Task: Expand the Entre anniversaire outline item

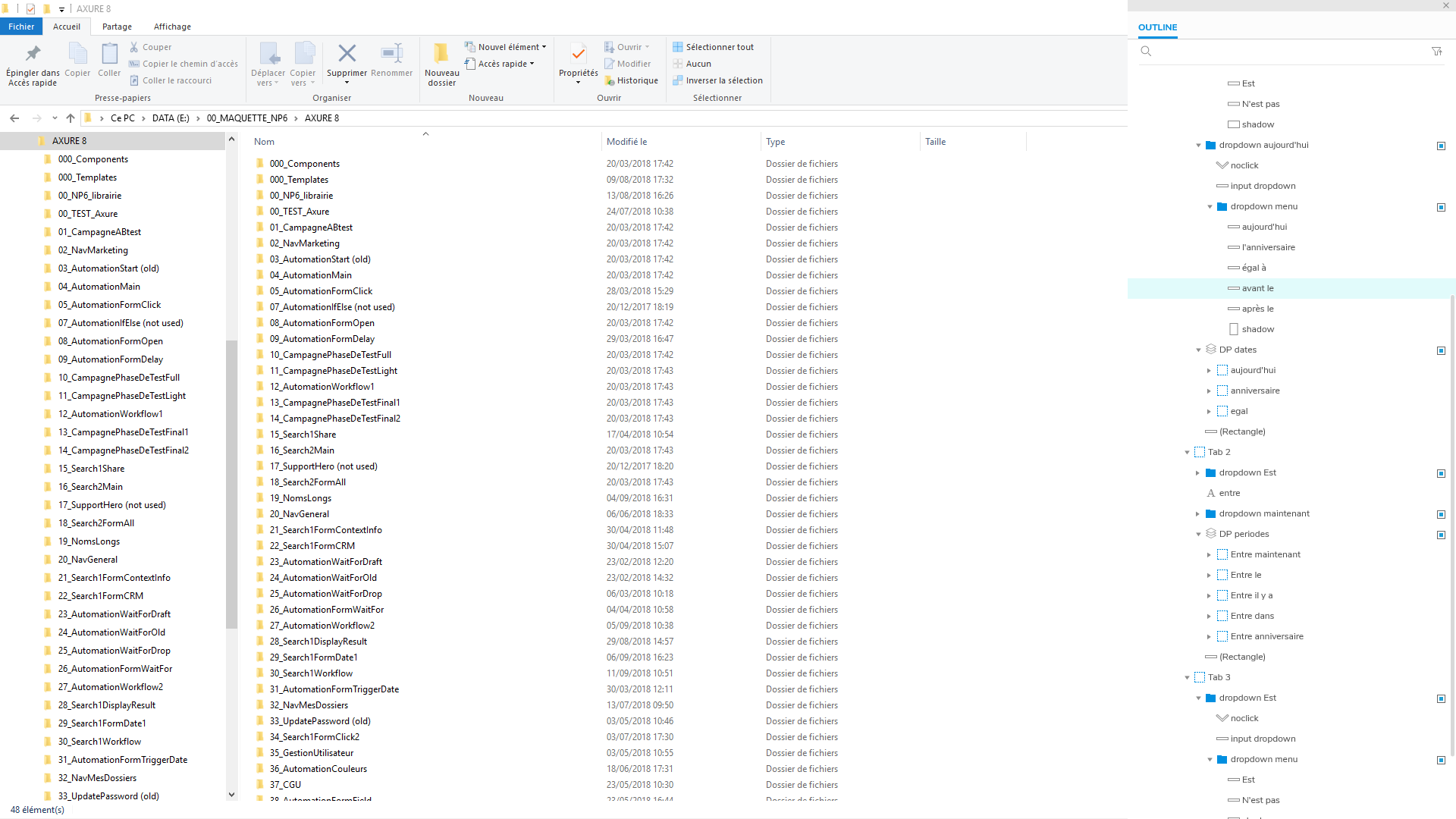Action: click(1209, 637)
